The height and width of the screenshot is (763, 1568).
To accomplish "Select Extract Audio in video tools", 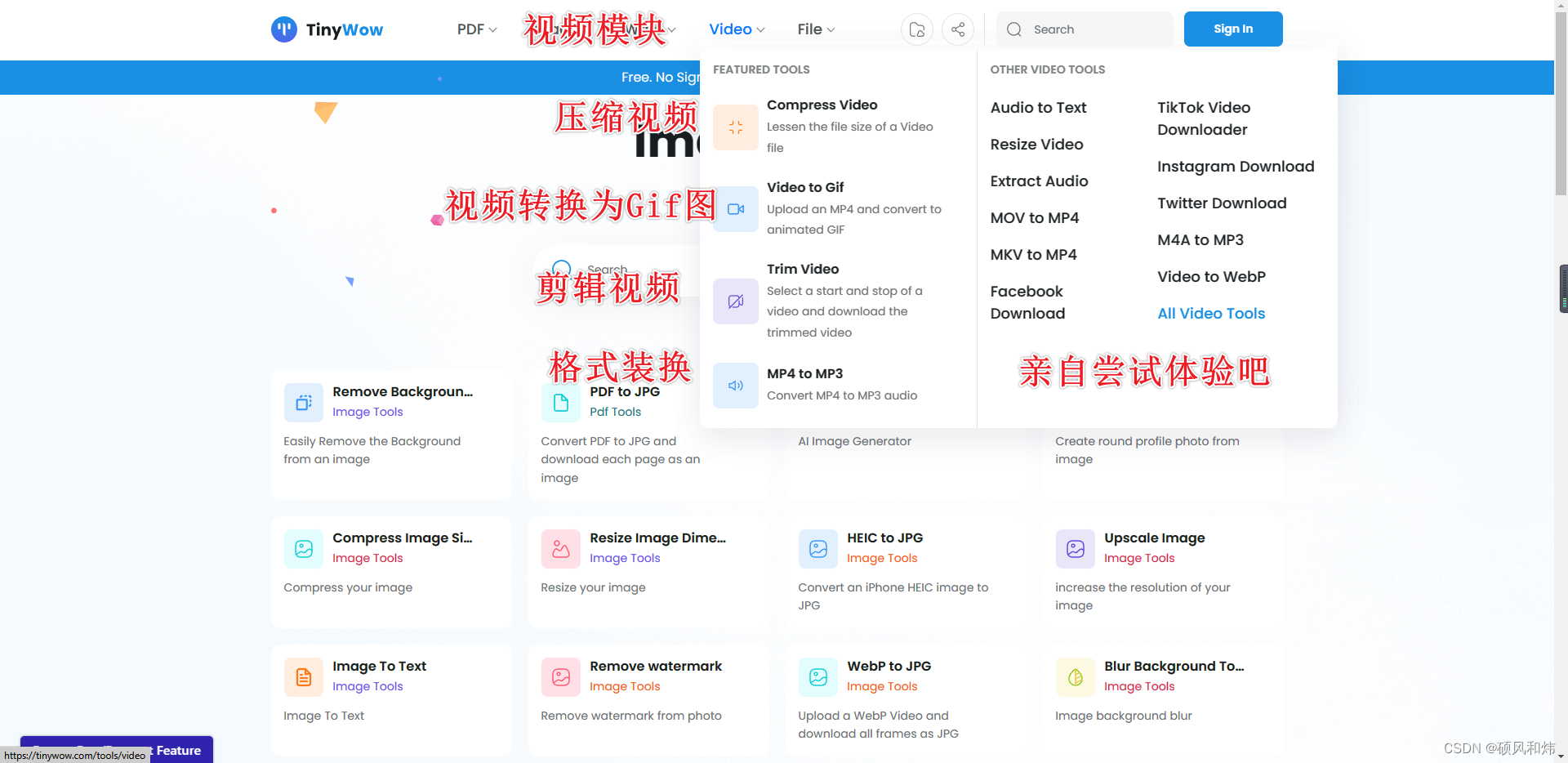I will [x=1039, y=181].
